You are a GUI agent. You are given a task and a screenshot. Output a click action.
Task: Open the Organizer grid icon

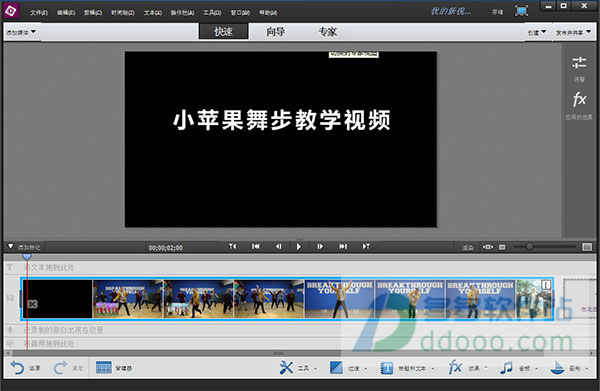[104, 368]
